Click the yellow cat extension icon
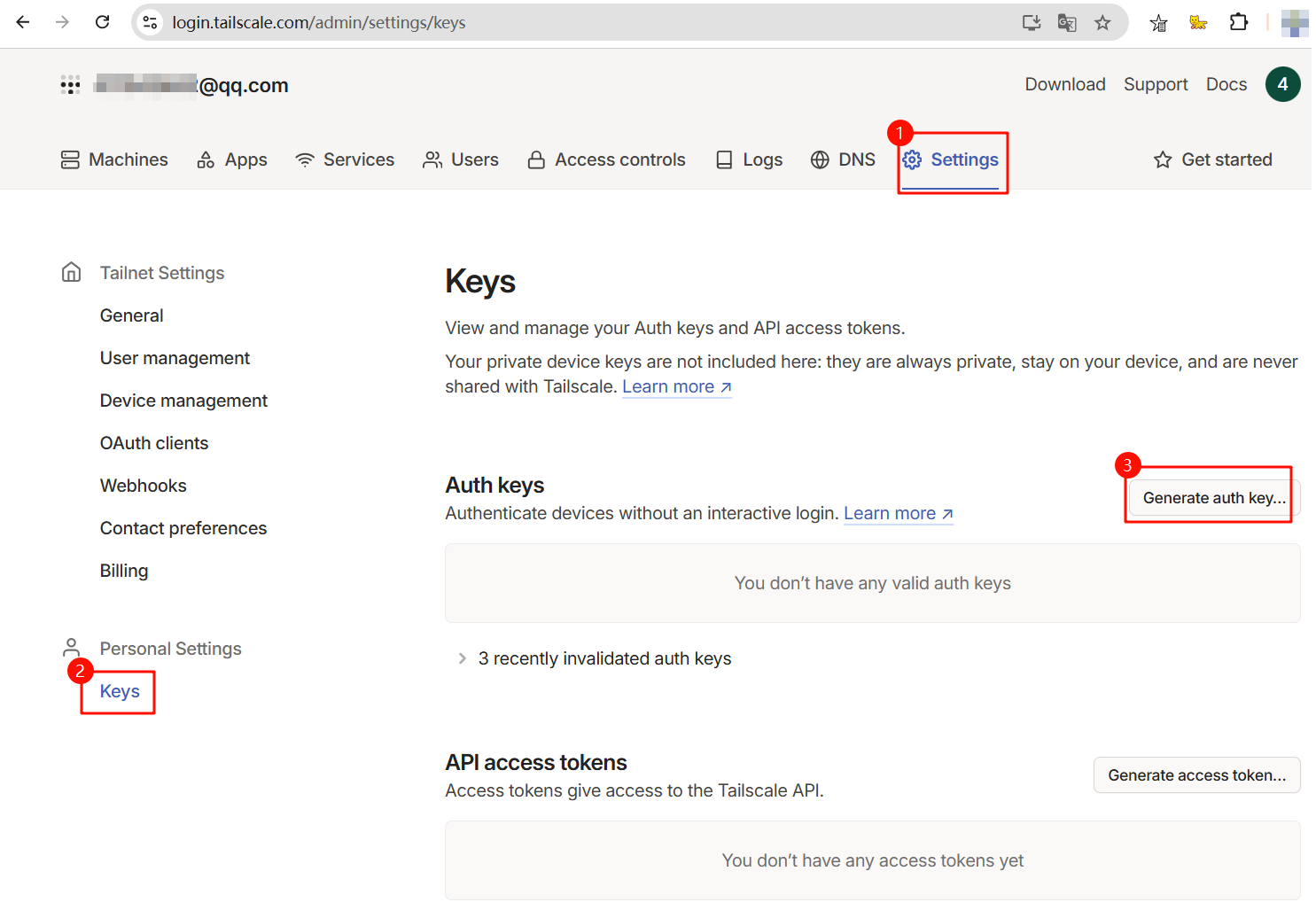Viewport: 1316px width, 918px height. (1198, 23)
